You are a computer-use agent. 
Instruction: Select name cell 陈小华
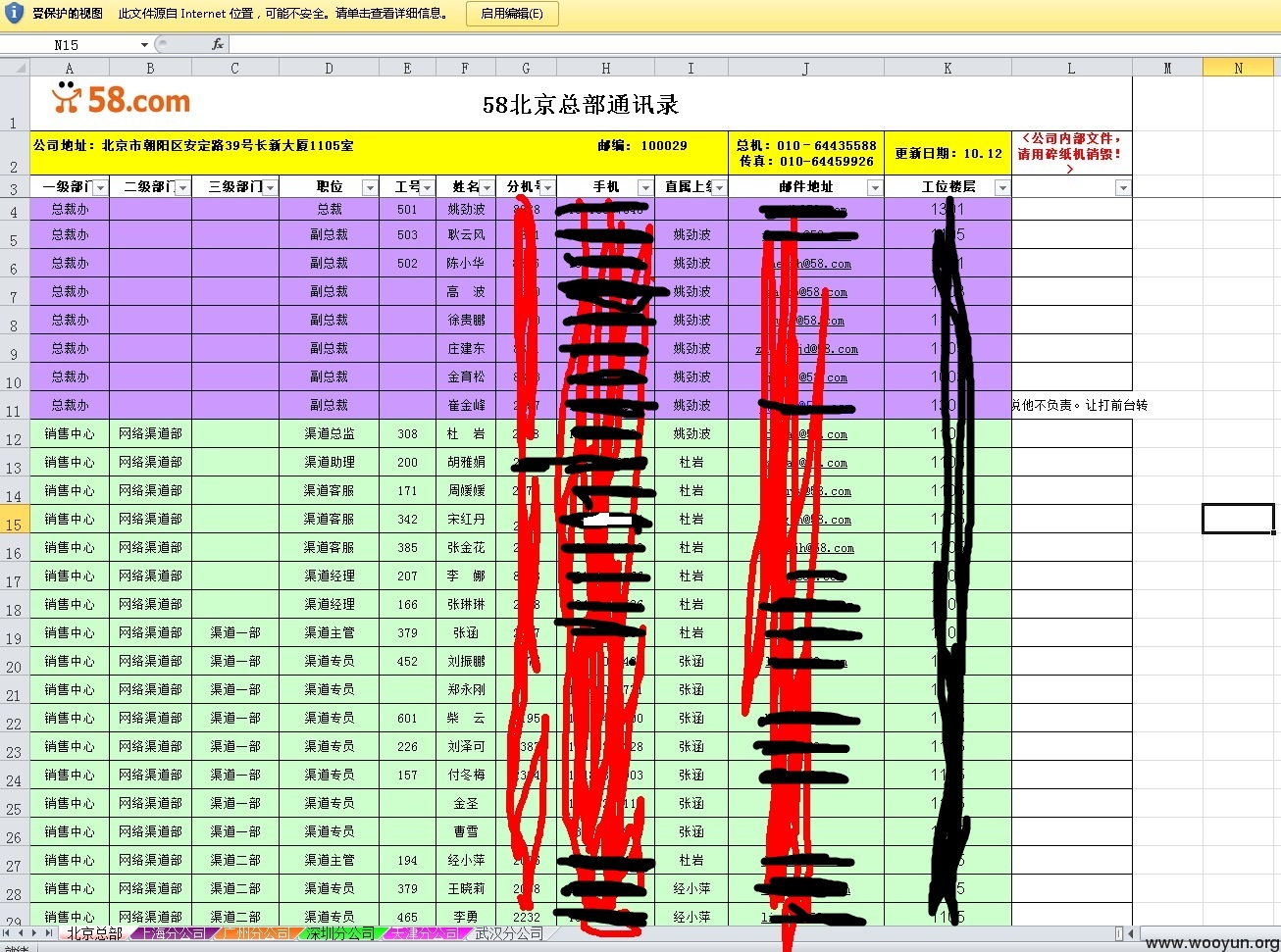(466, 264)
